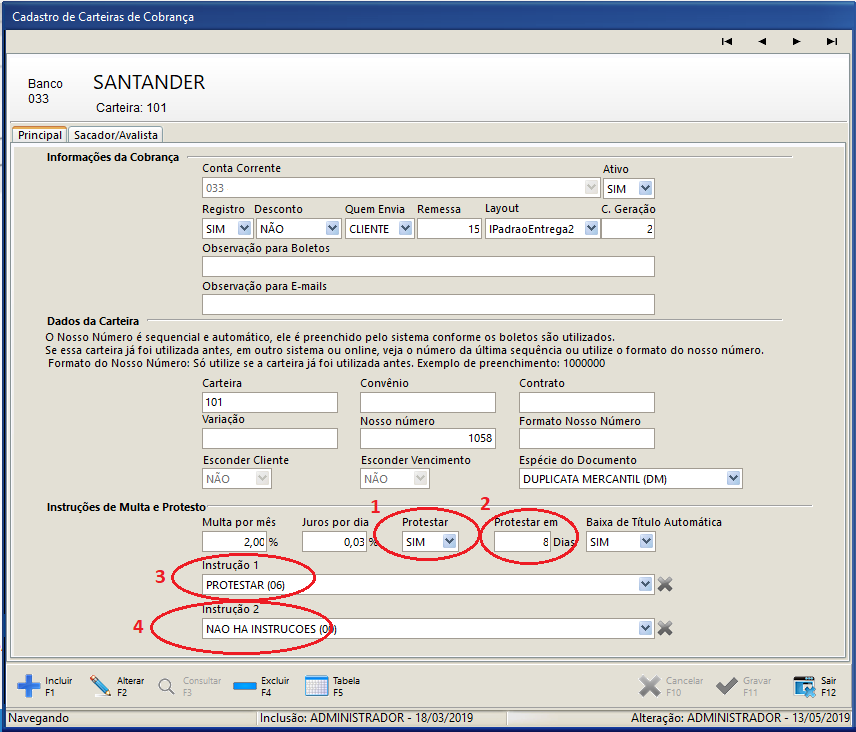Click the Contrato input field

[x=586, y=402]
